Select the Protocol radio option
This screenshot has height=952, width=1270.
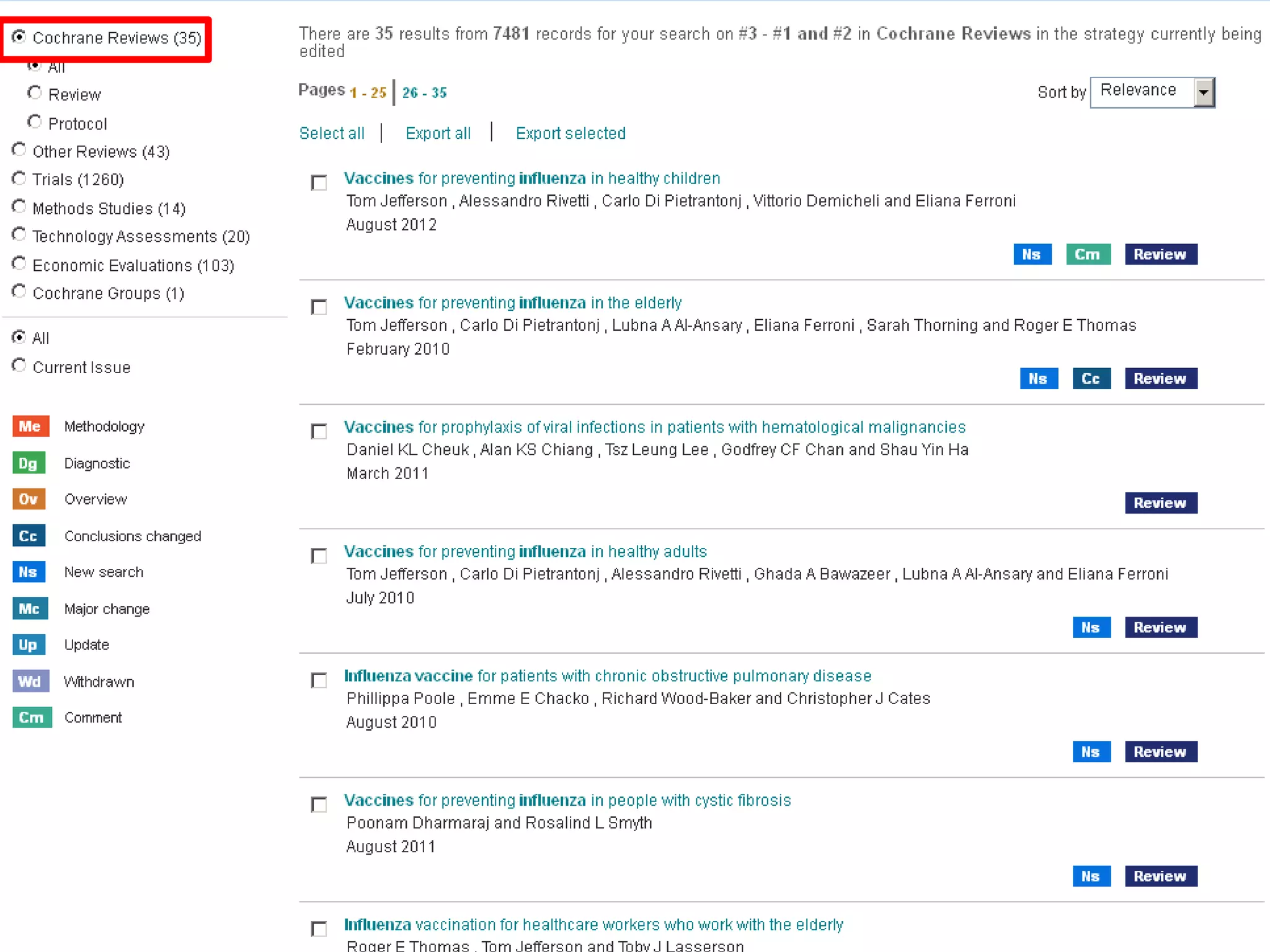coord(35,123)
